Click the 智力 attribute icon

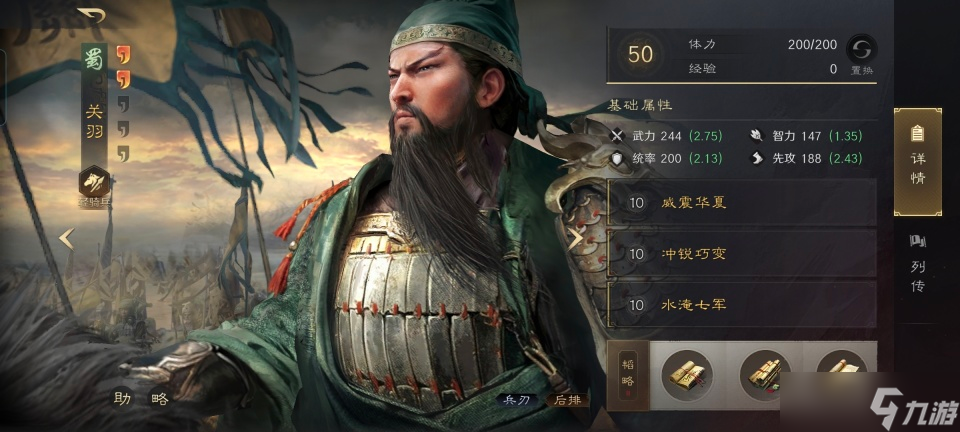(x=756, y=136)
